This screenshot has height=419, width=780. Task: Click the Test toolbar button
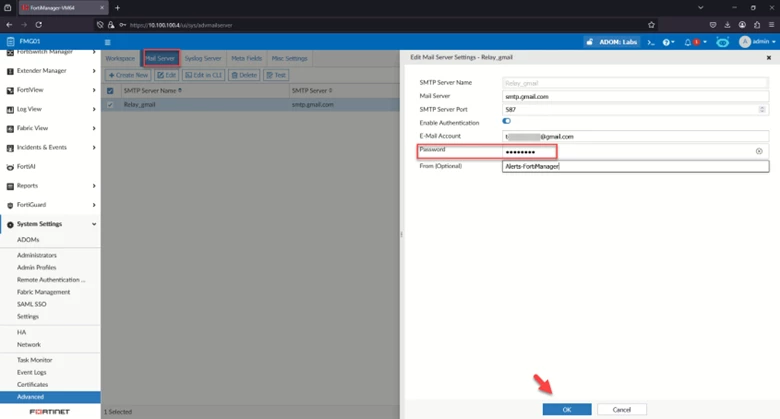click(x=276, y=75)
